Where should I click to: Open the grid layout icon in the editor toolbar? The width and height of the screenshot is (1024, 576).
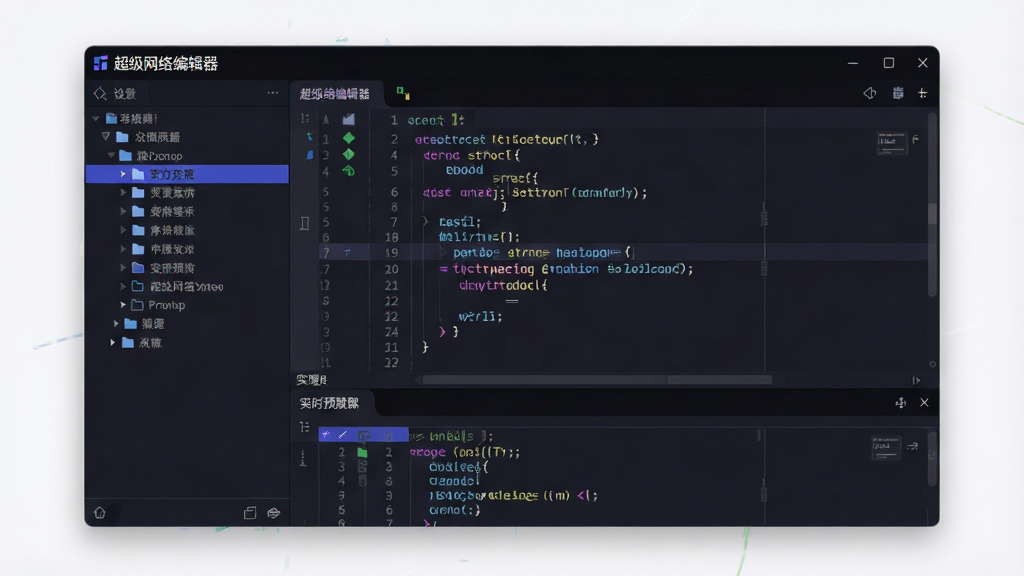[898, 93]
